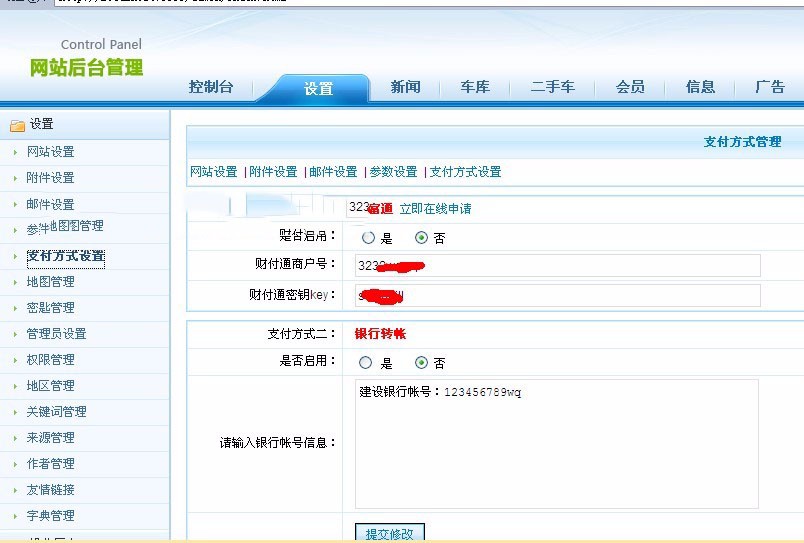Select 是 to enable 财付通 payment
The image size is (804, 543).
pyautogui.click(x=368, y=238)
